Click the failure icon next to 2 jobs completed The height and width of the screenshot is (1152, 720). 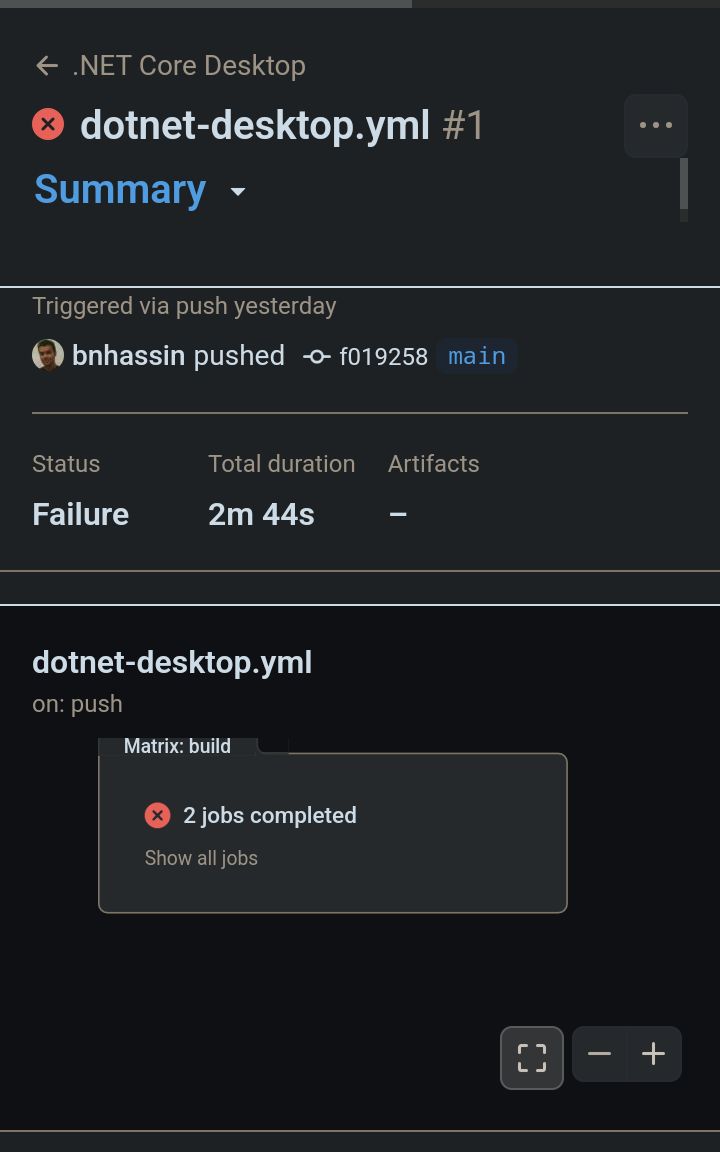point(157,815)
